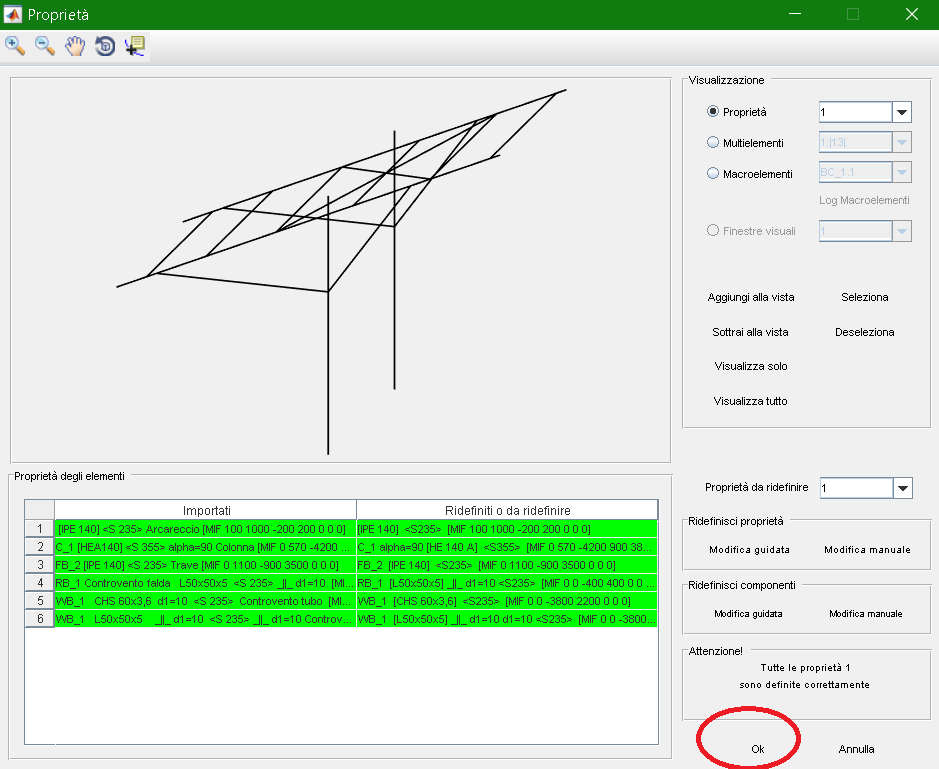
Task: Click the 3D structure model view
Action: [340, 270]
